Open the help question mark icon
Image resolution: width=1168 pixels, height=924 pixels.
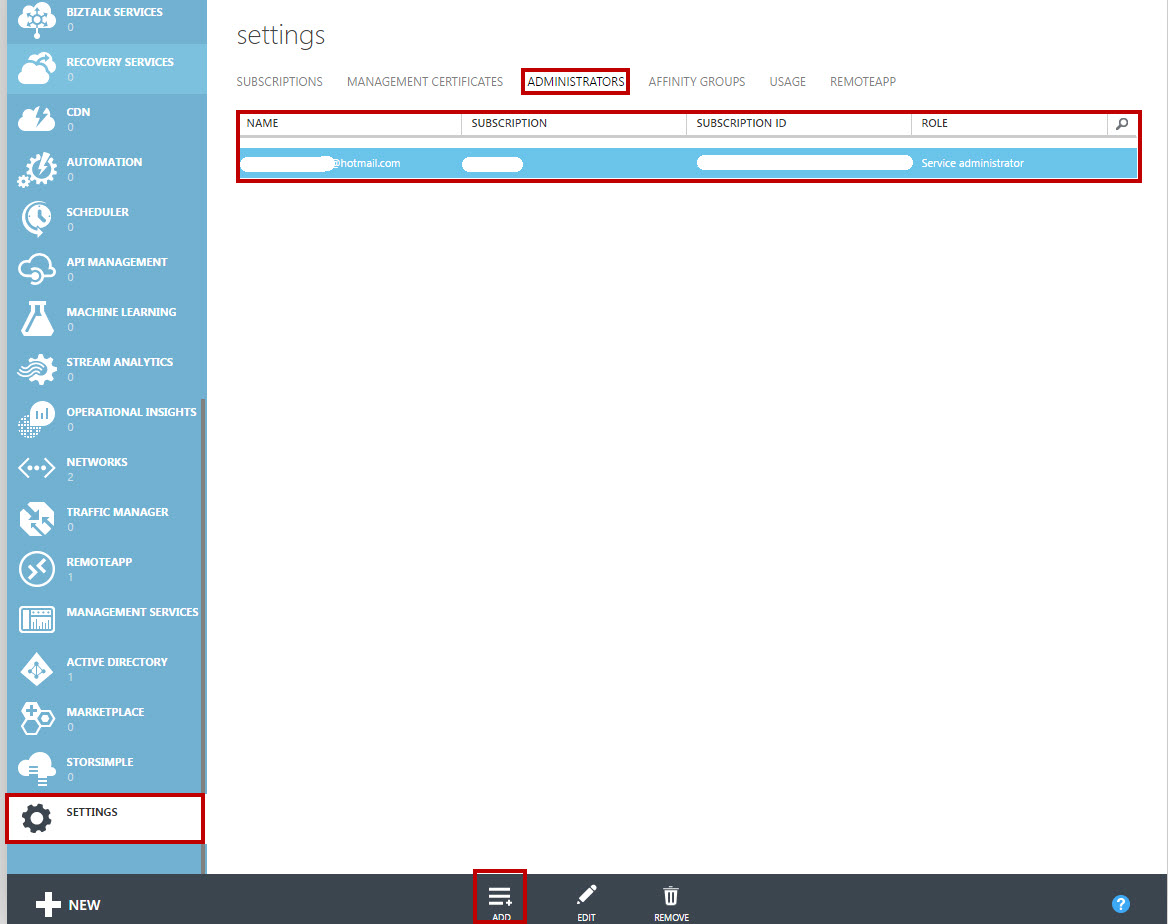1120,904
